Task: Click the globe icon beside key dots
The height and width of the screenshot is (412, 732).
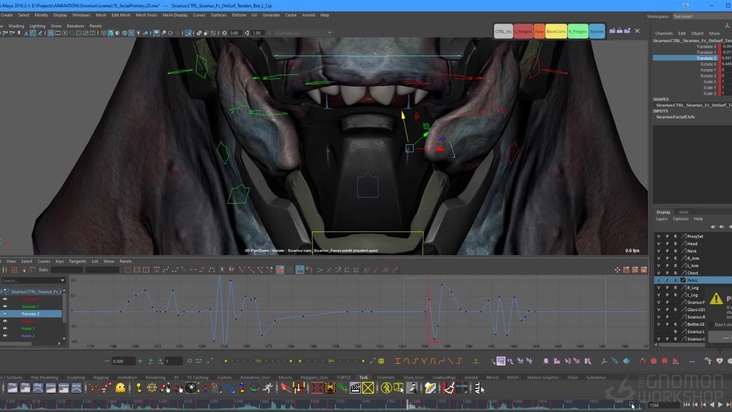Action: click(381, 361)
